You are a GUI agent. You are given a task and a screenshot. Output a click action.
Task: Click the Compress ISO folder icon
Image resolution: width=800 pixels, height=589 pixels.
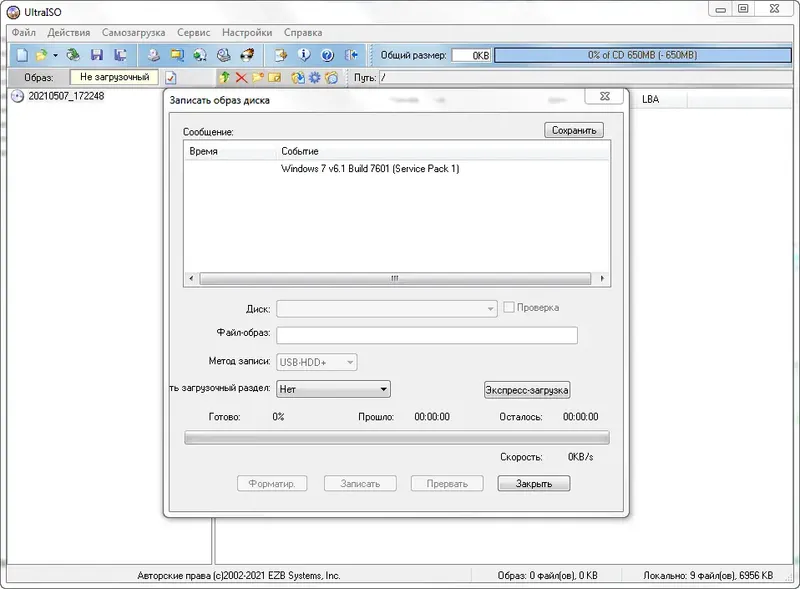tap(177, 55)
